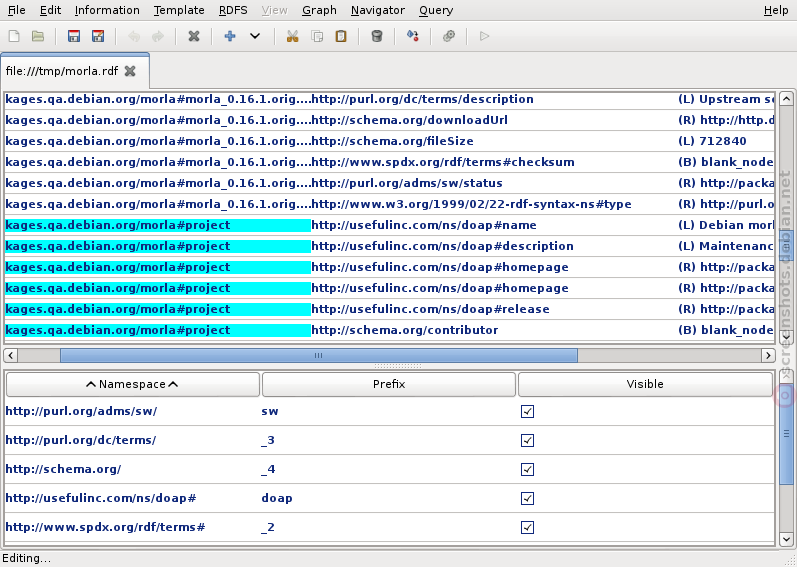Viewport: 797px width, 567px height.
Task: Cut selection with the scissors icon
Action: [292, 36]
